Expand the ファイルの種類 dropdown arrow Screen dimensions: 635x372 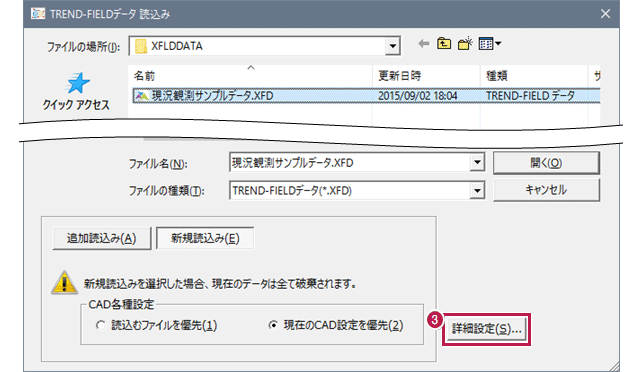477,190
